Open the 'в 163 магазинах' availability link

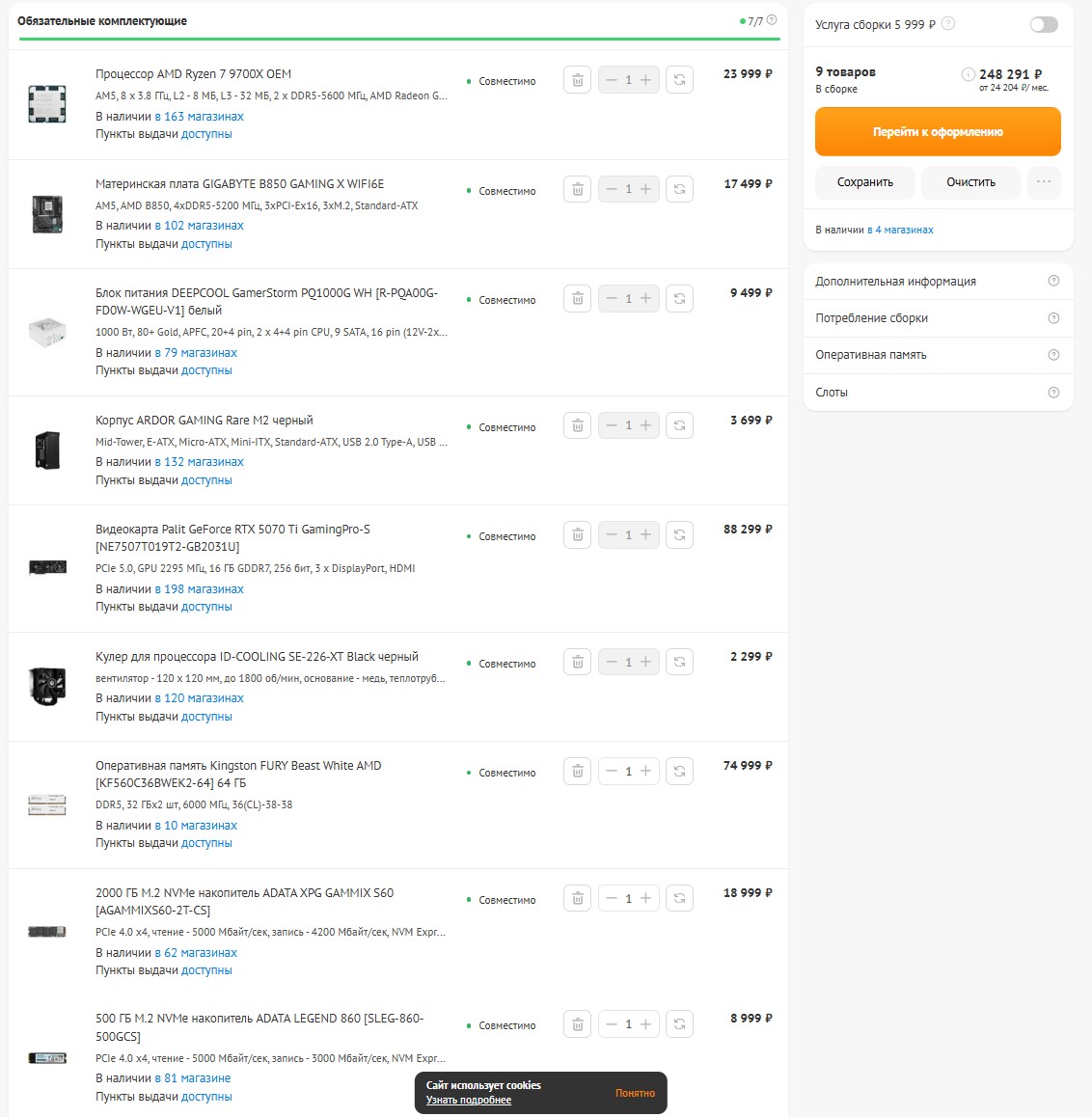tap(200, 116)
